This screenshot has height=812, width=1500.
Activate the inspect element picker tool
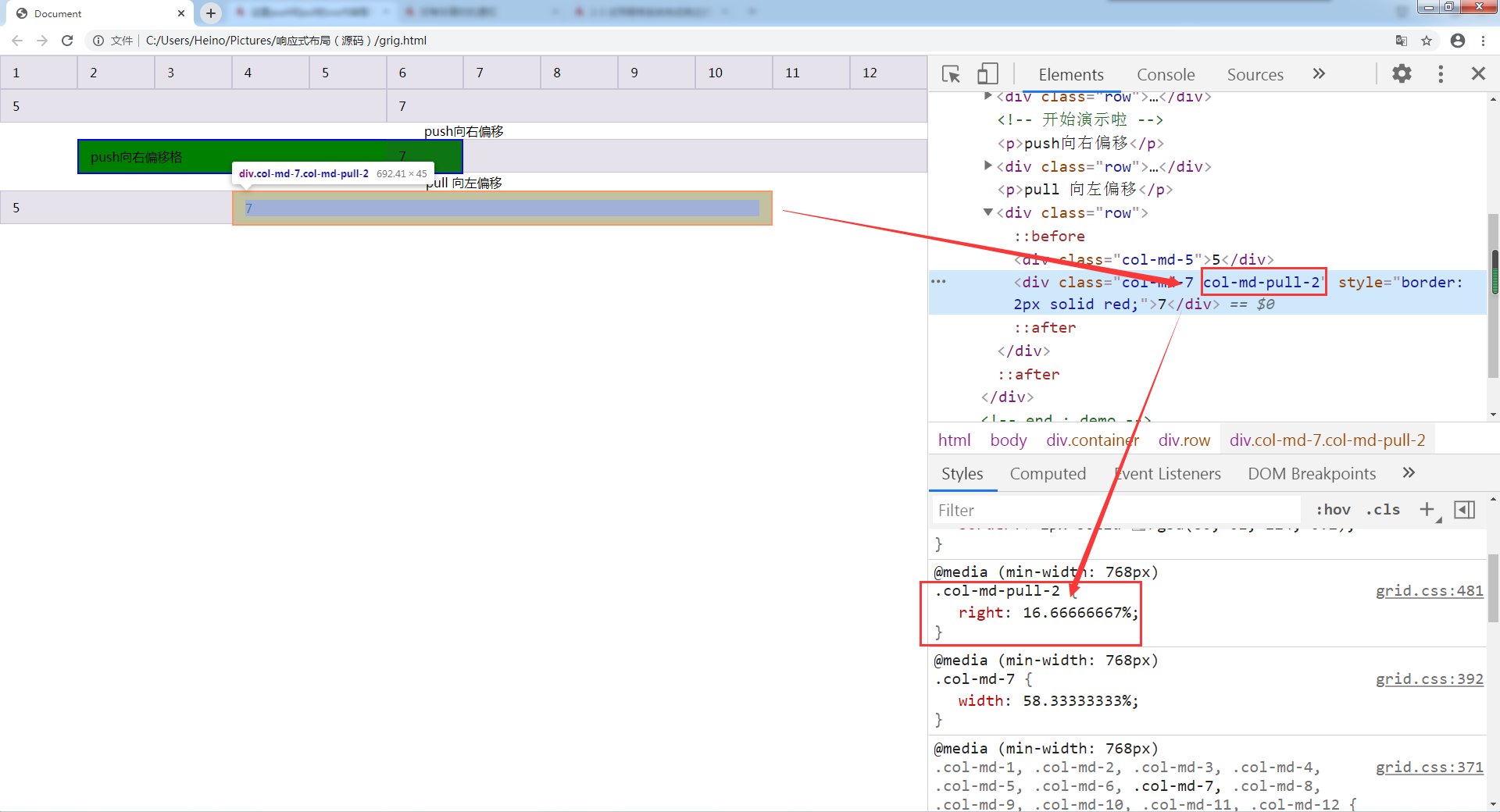click(951, 74)
